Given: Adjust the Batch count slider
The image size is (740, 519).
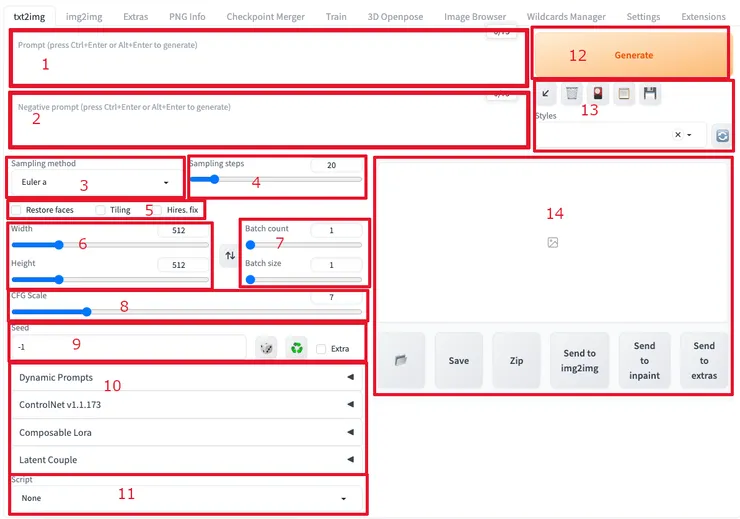Looking at the screenshot, I should point(303,245).
